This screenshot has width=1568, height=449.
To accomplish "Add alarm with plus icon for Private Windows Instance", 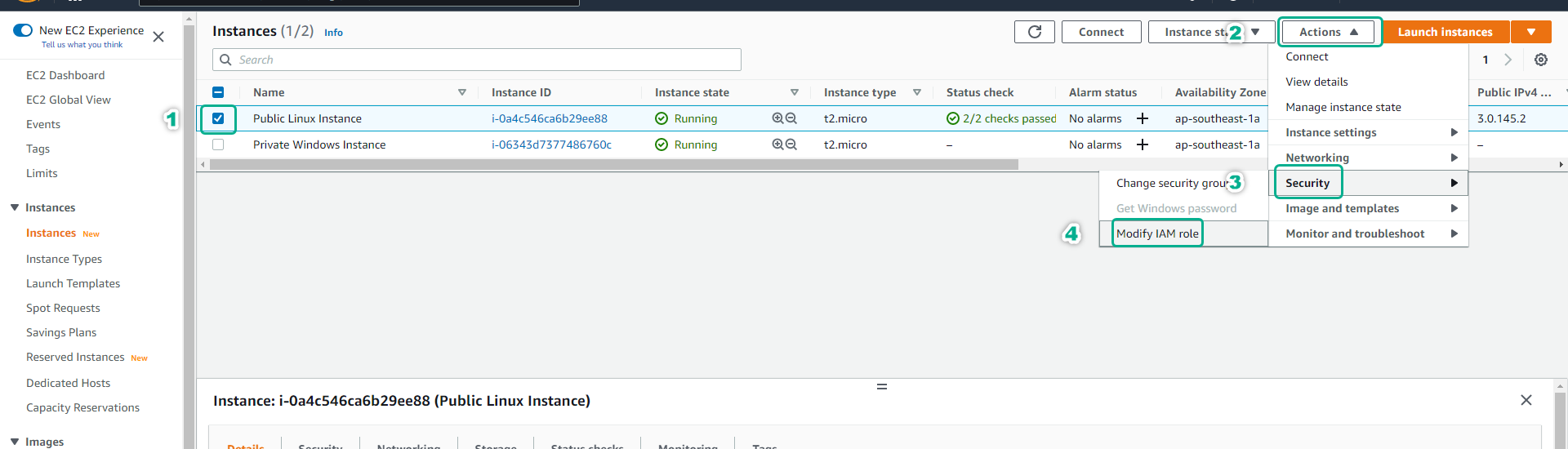I will click(x=1143, y=144).
